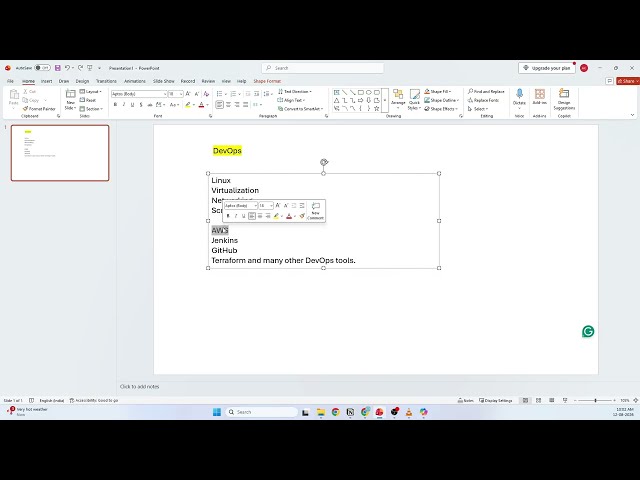Open Add-ins

pyautogui.click(x=540, y=97)
